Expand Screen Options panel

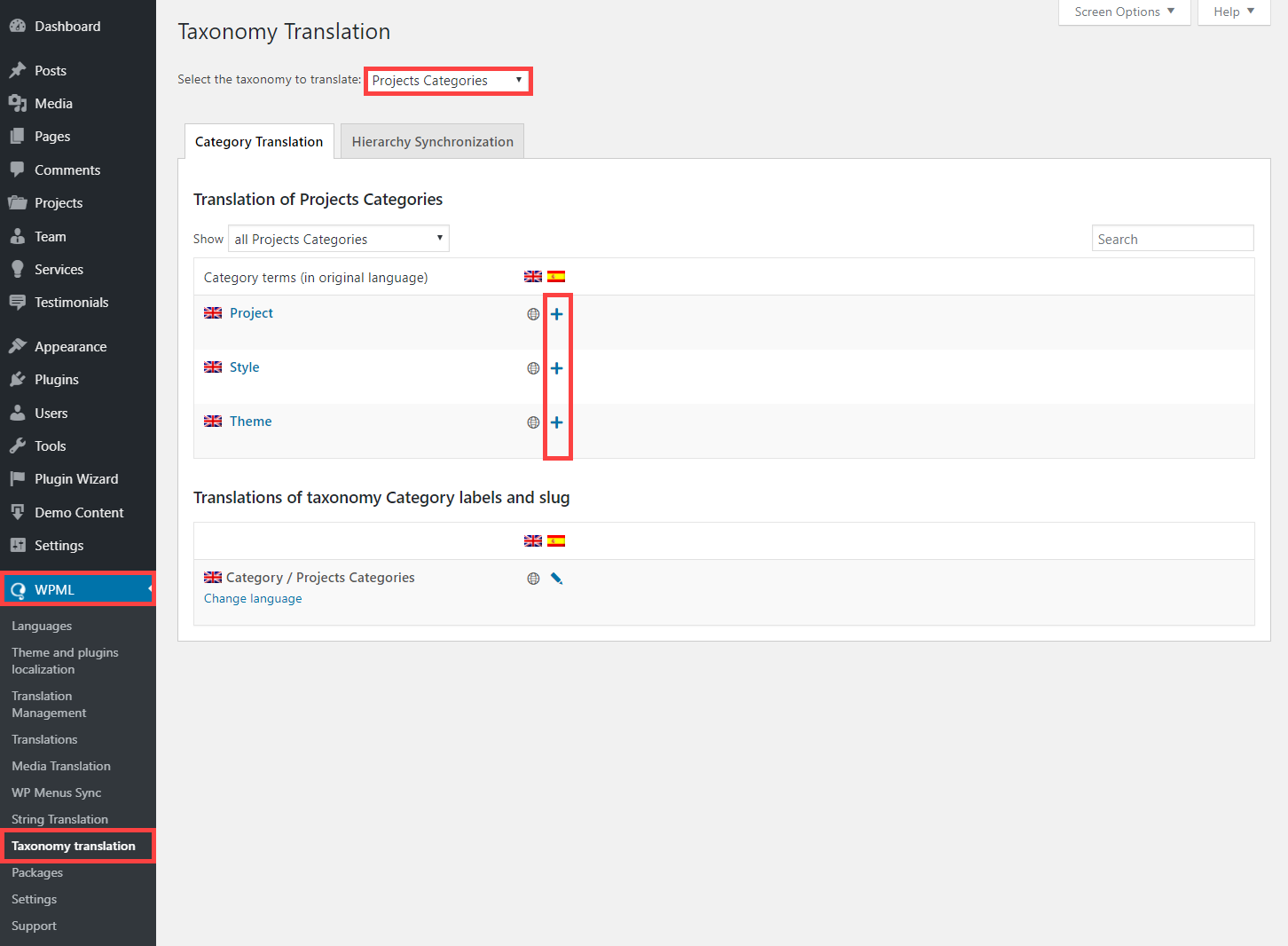1124,12
